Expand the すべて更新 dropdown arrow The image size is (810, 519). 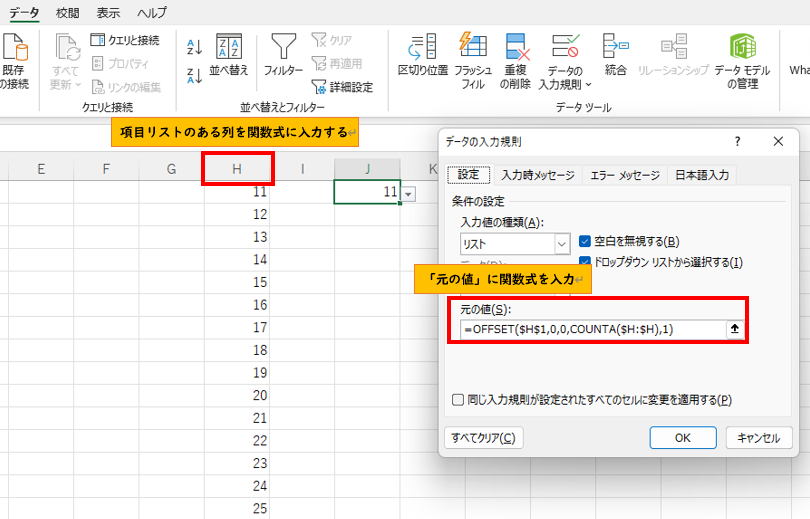(78, 84)
